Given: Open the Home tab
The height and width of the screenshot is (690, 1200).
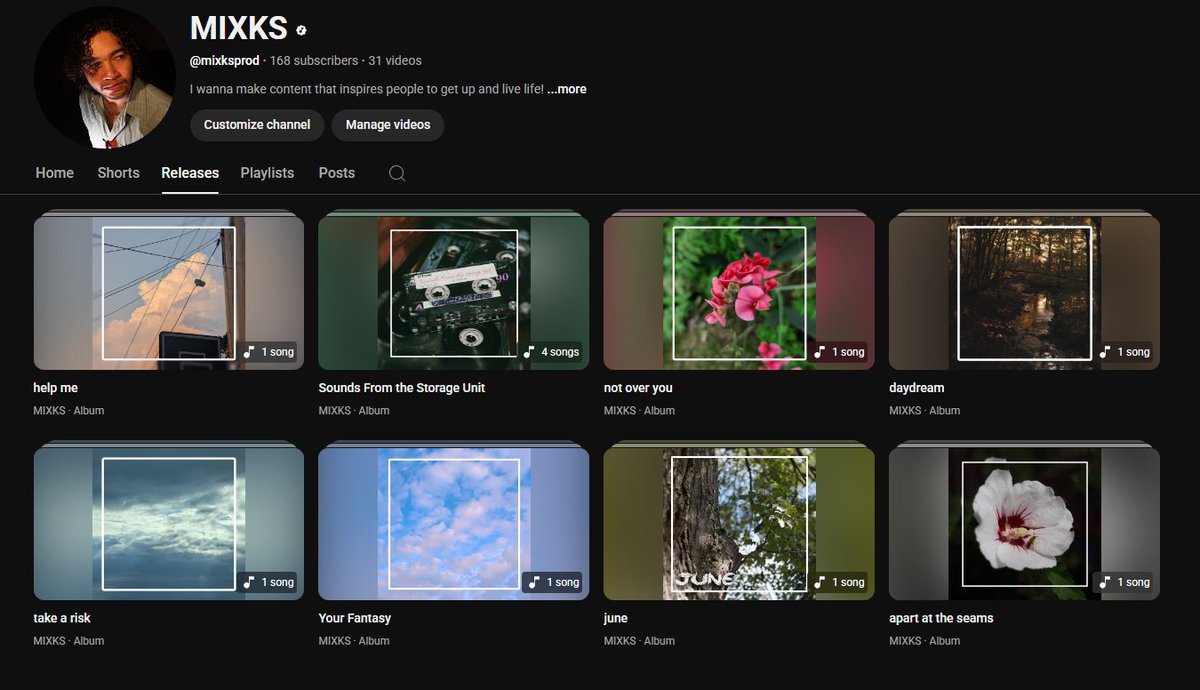Looking at the screenshot, I should [55, 173].
